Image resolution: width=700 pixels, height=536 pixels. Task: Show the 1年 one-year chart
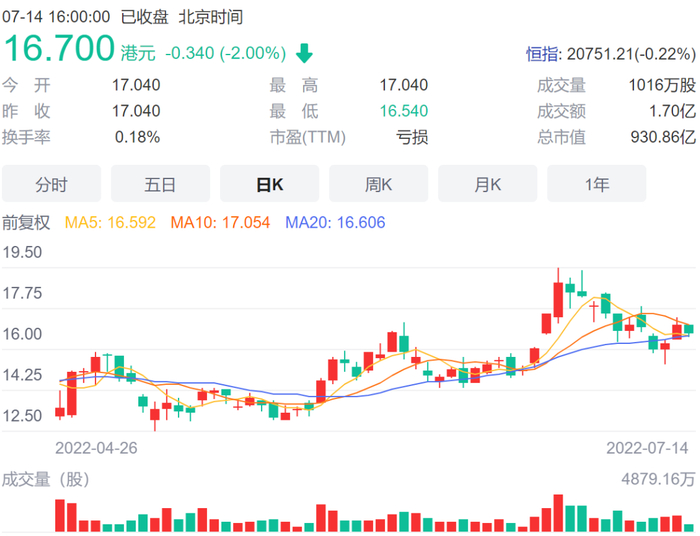click(597, 184)
